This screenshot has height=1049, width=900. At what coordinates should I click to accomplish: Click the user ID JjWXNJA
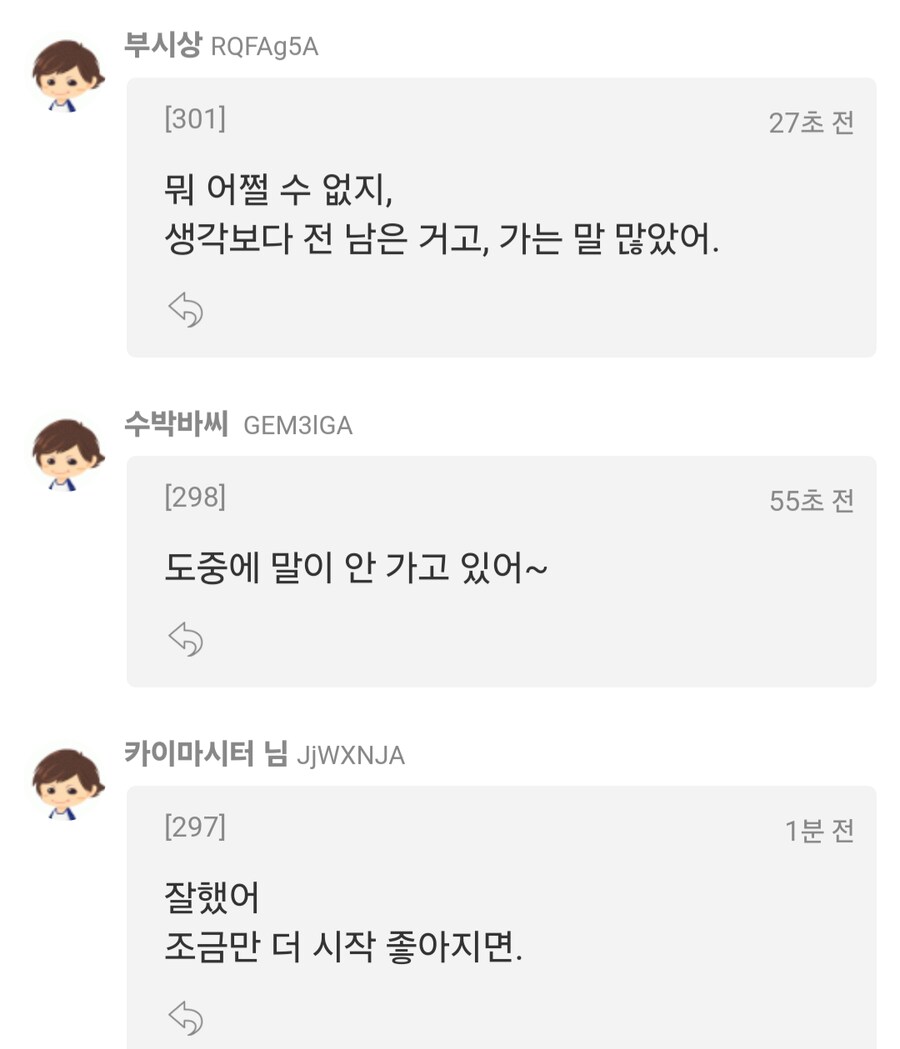tap(351, 755)
